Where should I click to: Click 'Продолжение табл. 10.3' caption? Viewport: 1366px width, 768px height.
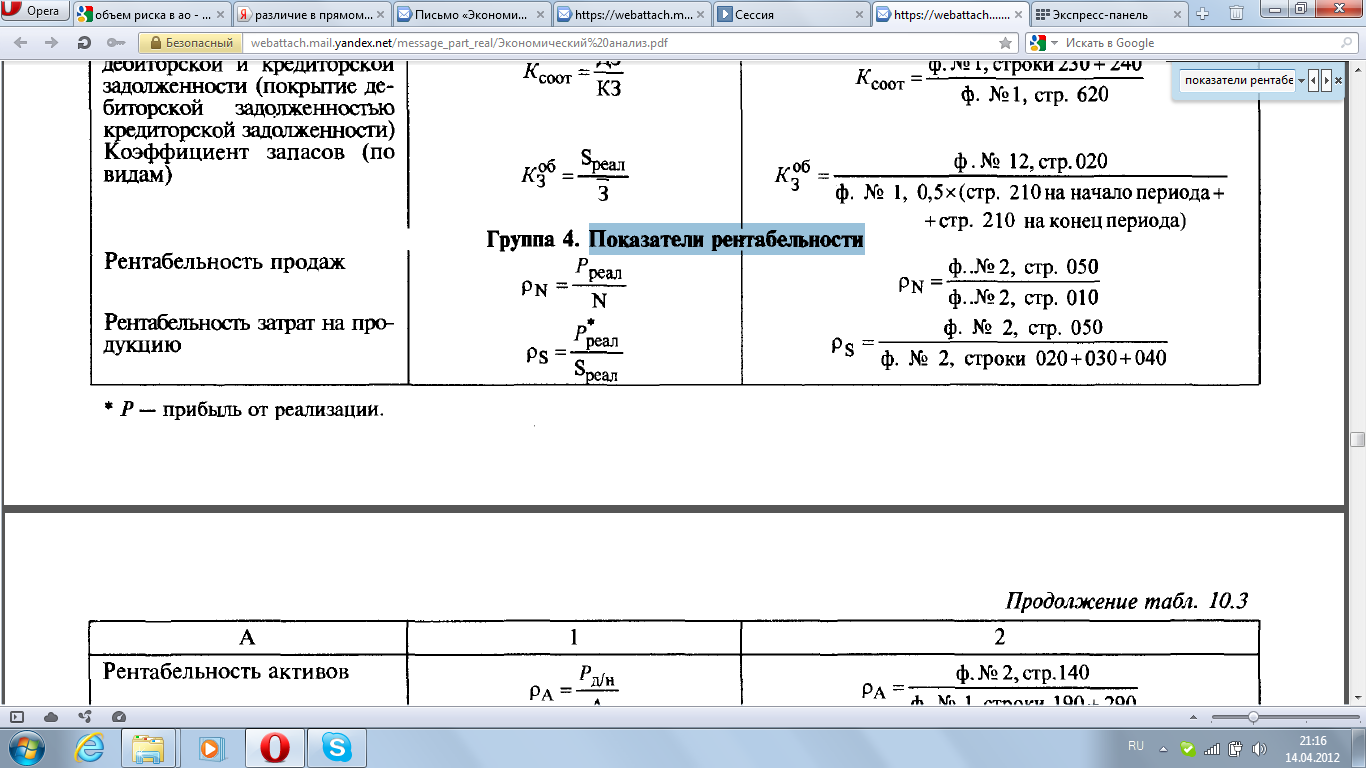click(1126, 600)
